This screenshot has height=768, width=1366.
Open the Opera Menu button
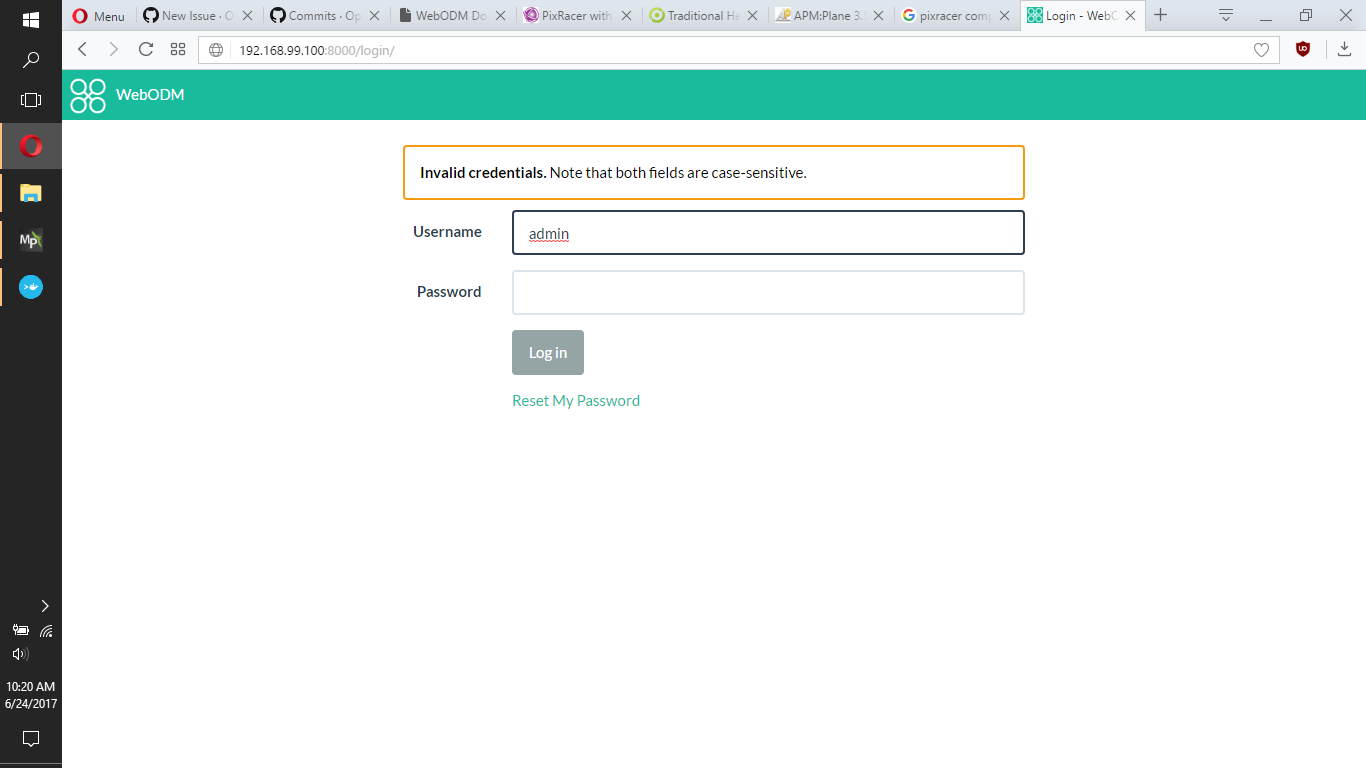click(x=97, y=15)
